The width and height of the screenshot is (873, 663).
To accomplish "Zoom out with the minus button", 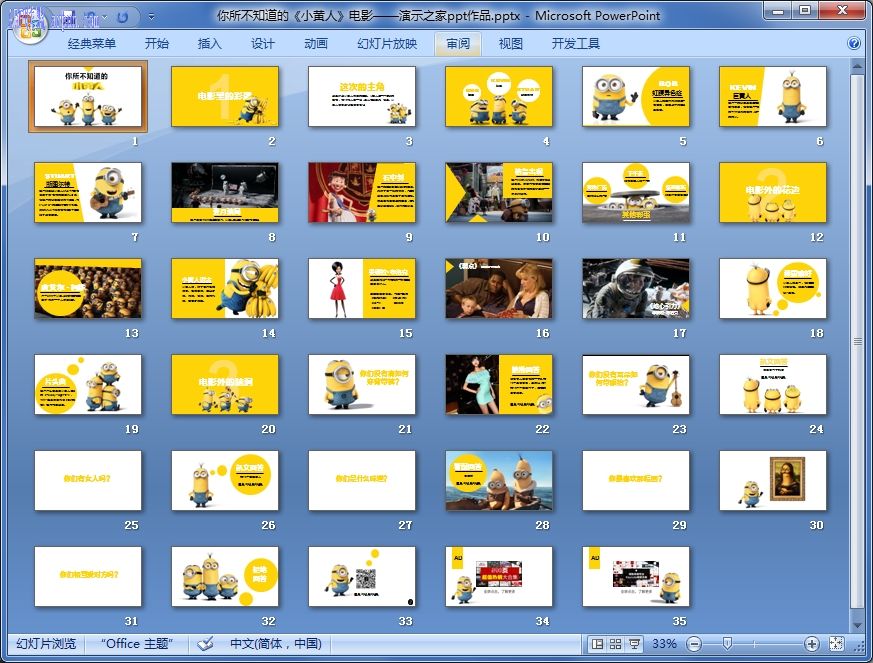I will click(x=694, y=645).
